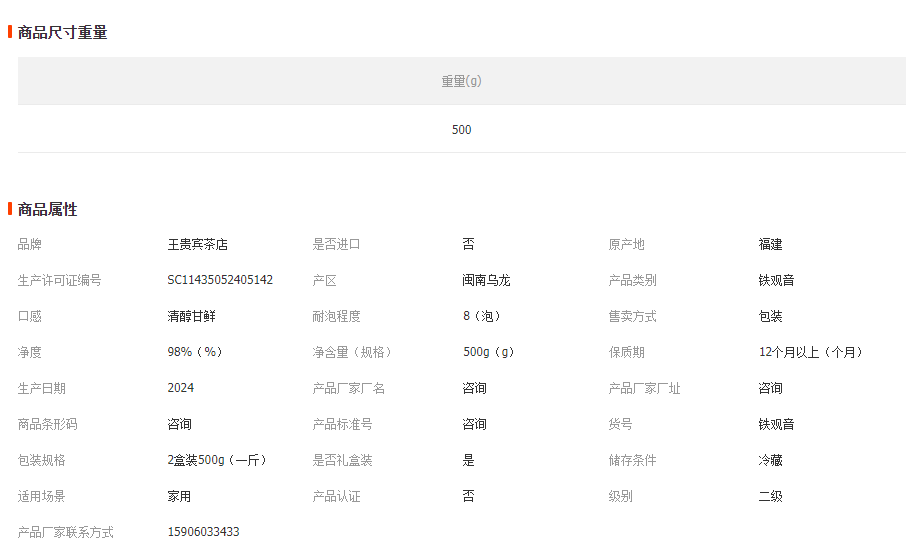Click 咨询 beside 产品厂家厂址
Viewport: 924px width, 554px height.
tap(770, 388)
